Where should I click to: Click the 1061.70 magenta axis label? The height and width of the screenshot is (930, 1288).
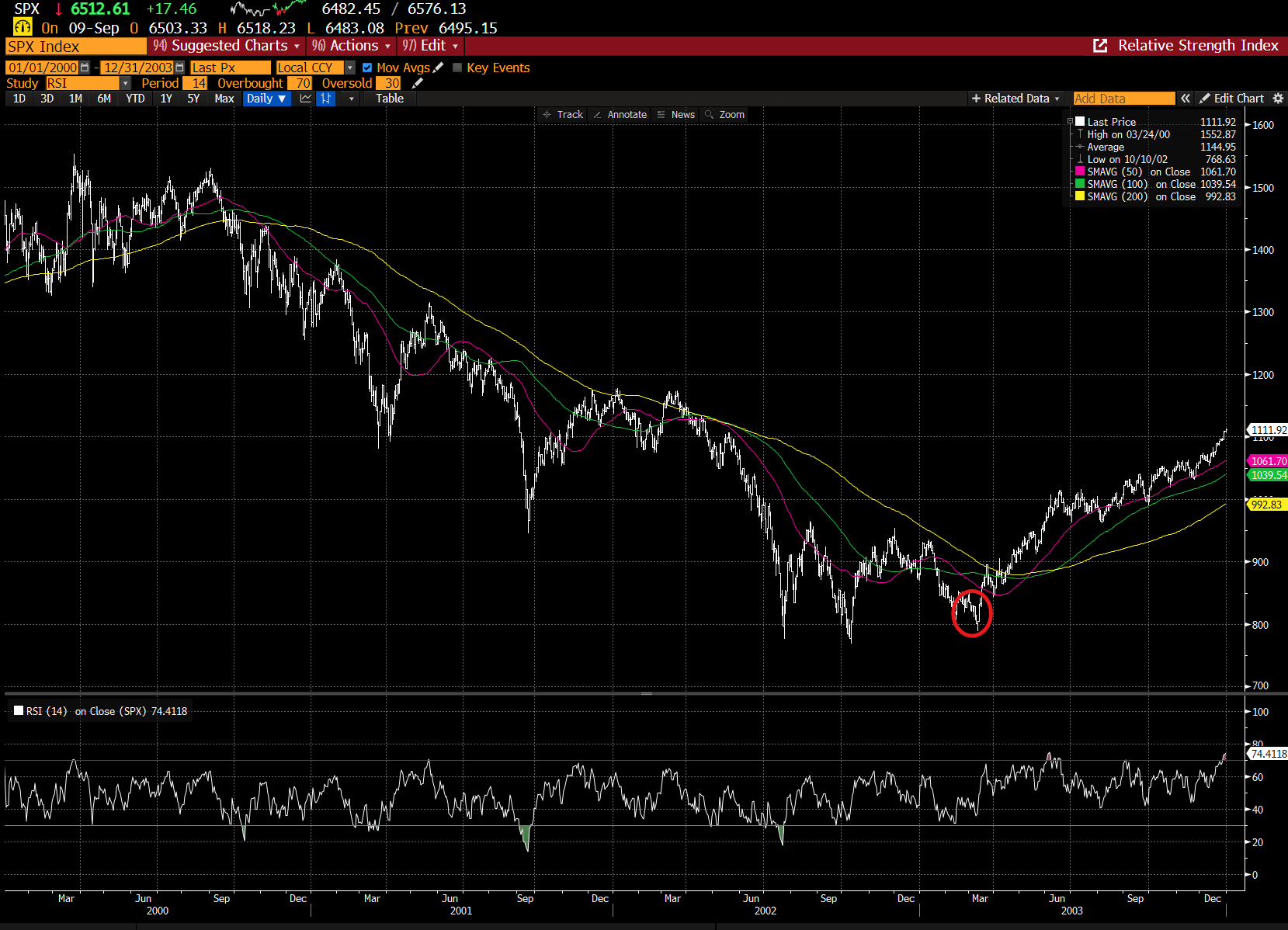point(1268,461)
